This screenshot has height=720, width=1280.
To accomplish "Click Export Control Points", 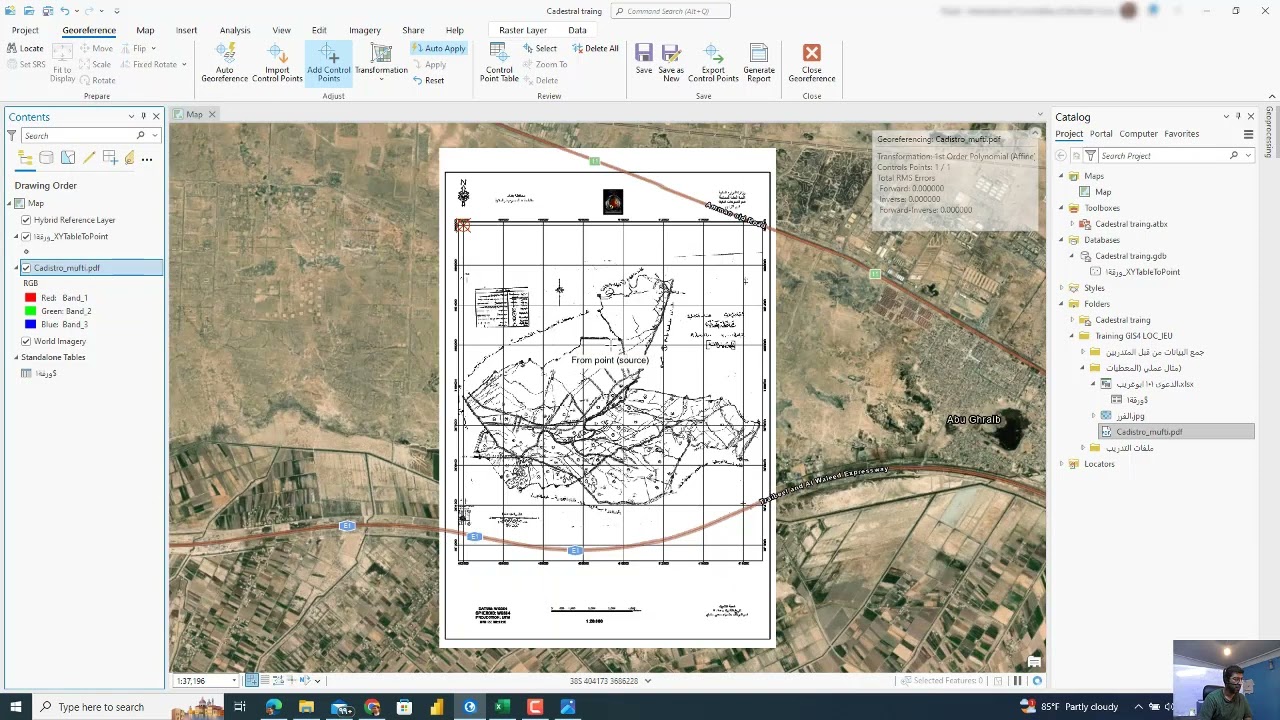I will pyautogui.click(x=713, y=63).
